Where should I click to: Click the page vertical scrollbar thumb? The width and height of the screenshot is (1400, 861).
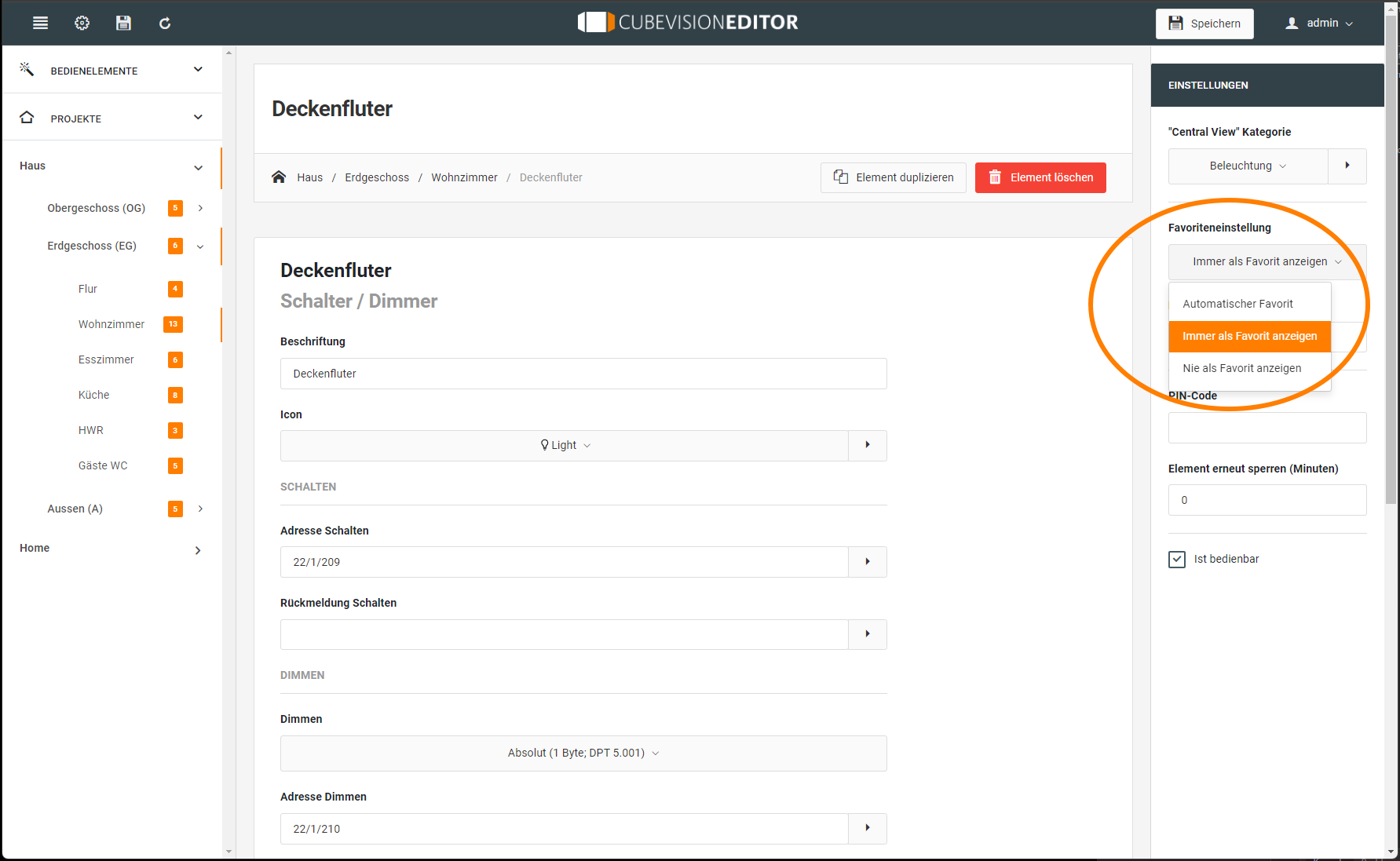(x=1391, y=259)
